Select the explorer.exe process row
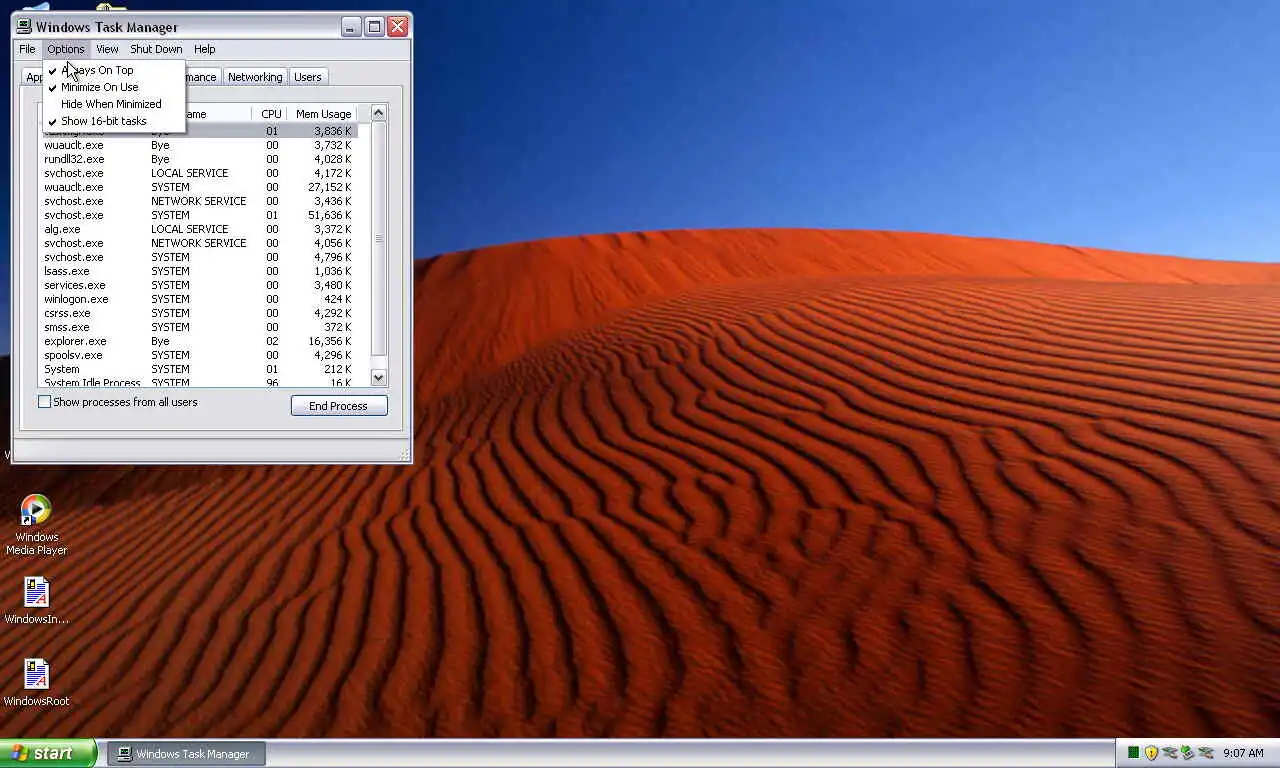1280x768 pixels. coord(198,341)
